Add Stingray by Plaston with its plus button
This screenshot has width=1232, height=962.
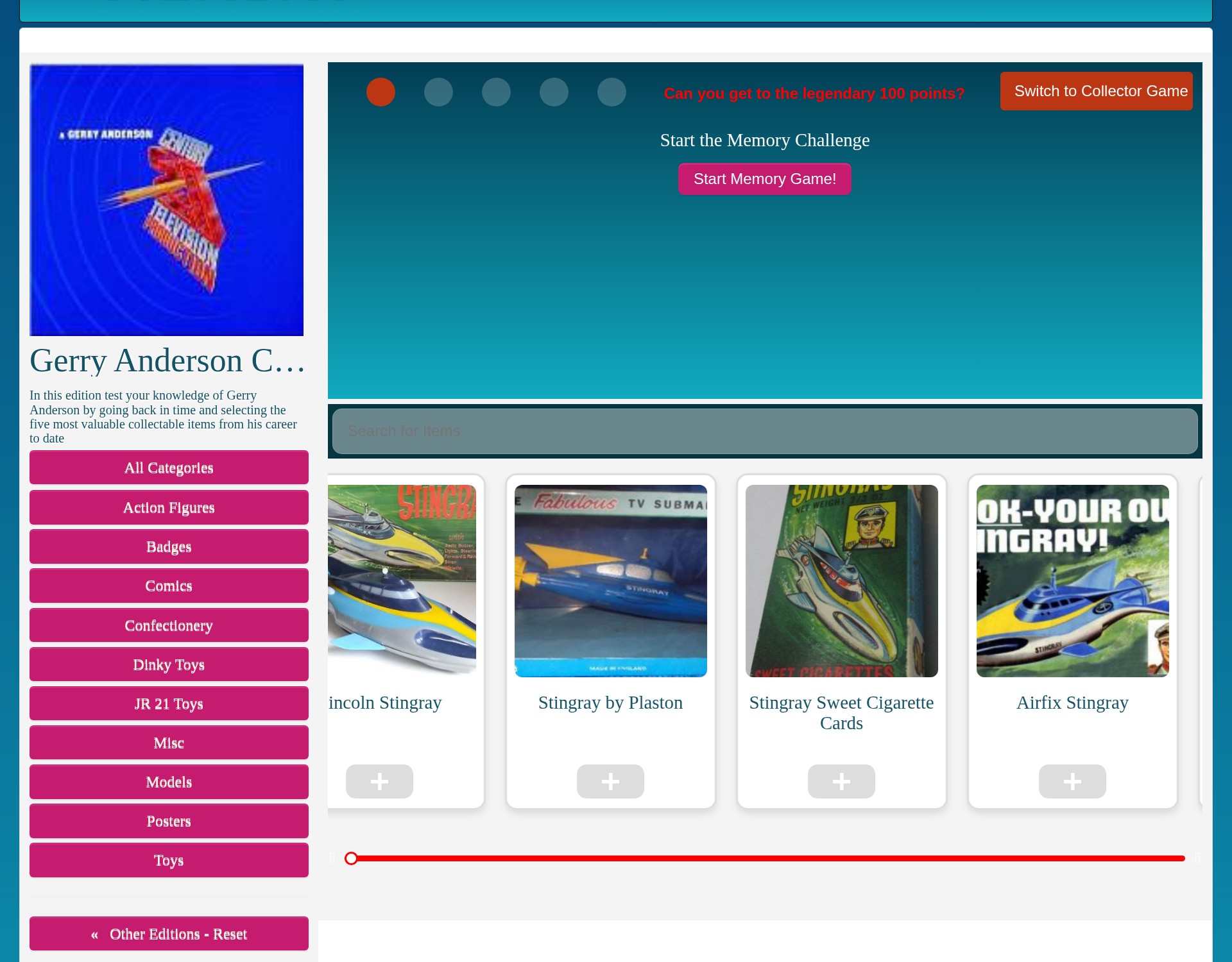click(610, 781)
